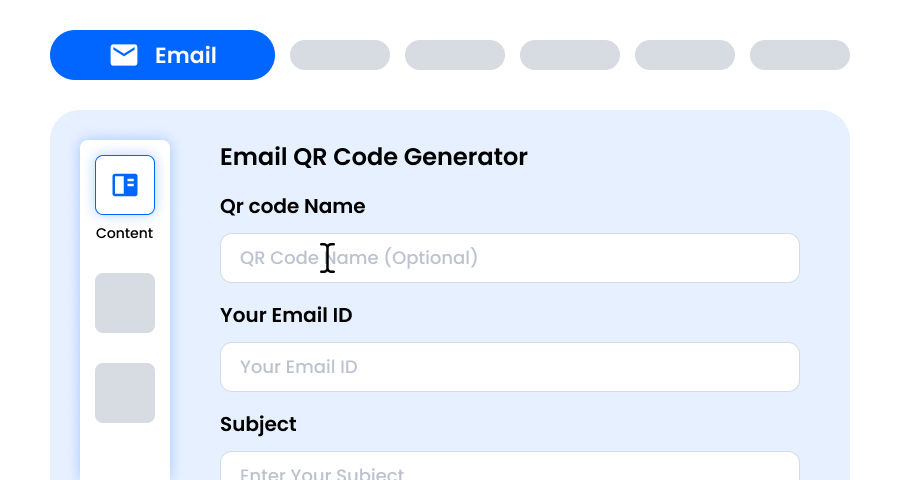Choose the first gray pill after Email
This screenshot has width=900, height=480.
click(340, 55)
